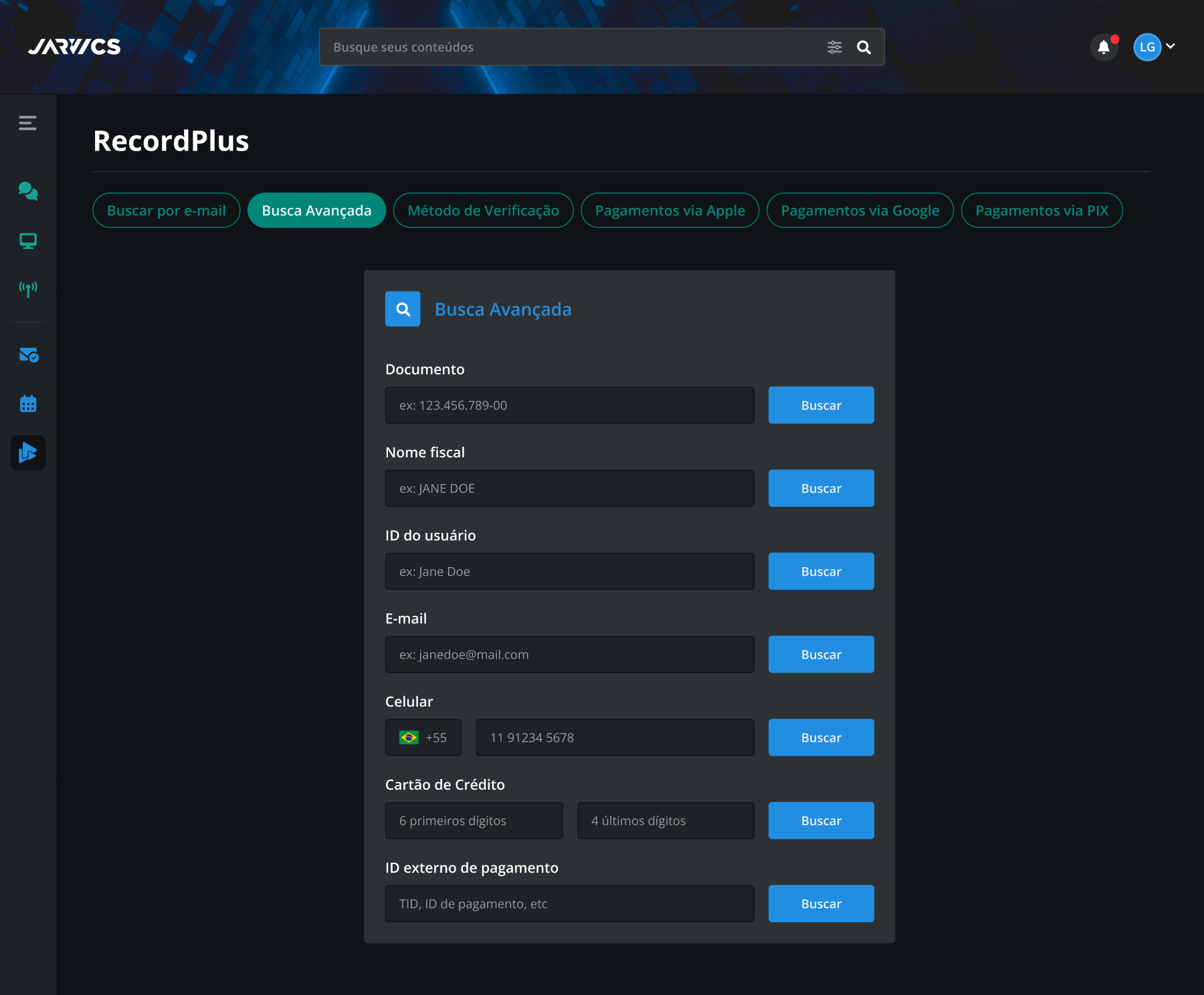1204x995 pixels.
Task: Focus the Celular phone number field
Action: [615, 738]
